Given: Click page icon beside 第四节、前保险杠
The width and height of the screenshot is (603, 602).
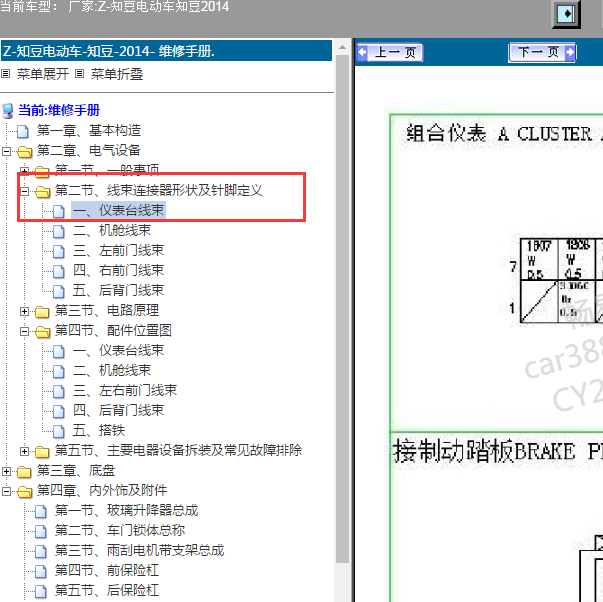Looking at the screenshot, I should [x=41, y=571].
